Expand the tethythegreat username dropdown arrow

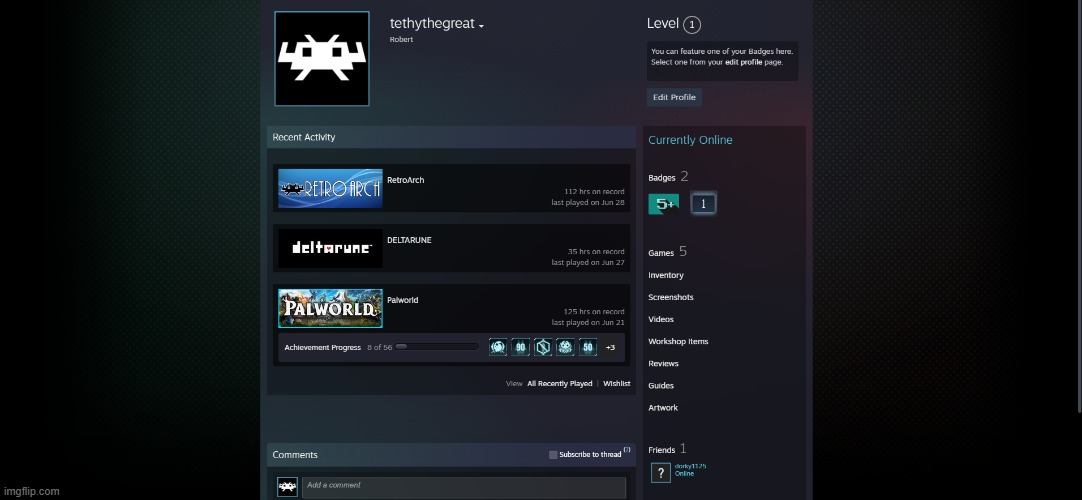pos(481,26)
